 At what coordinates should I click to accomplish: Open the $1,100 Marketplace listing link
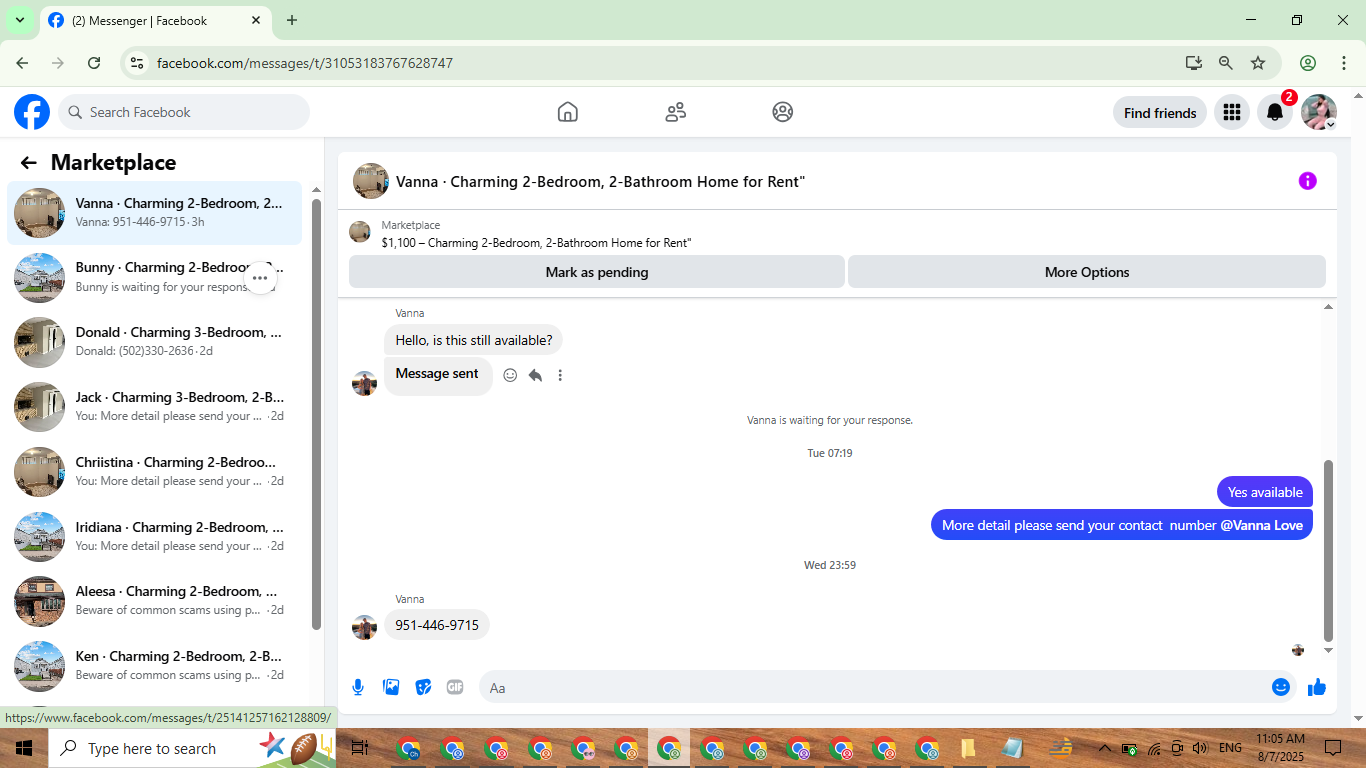(x=536, y=243)
